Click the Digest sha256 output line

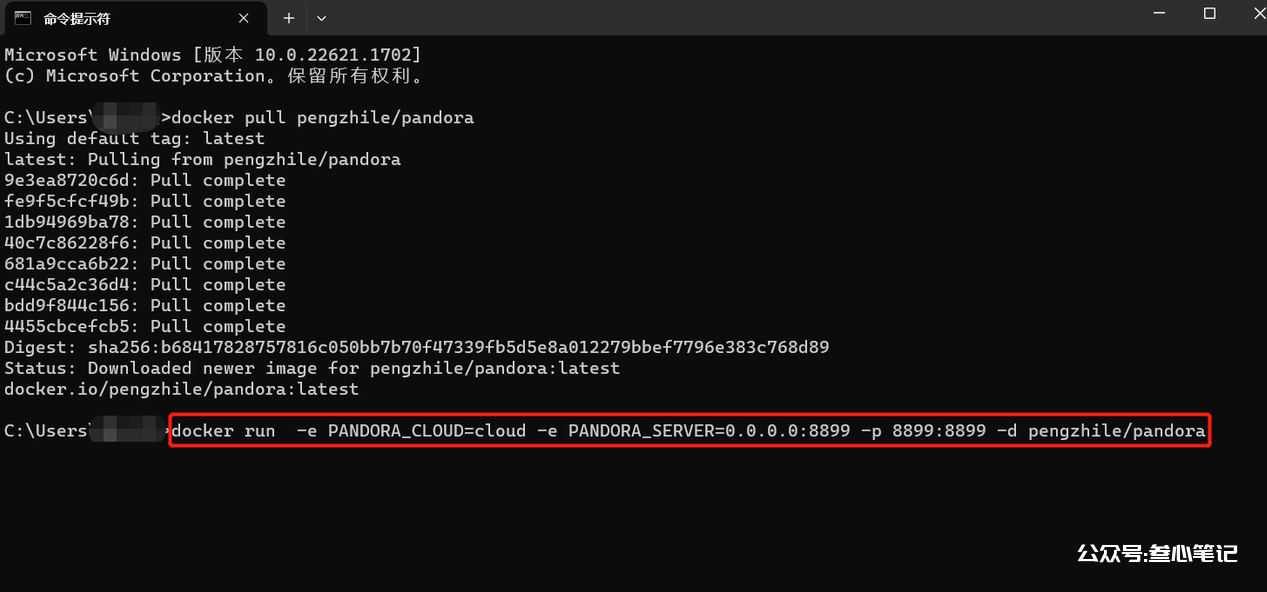click(x=417, y=347)
